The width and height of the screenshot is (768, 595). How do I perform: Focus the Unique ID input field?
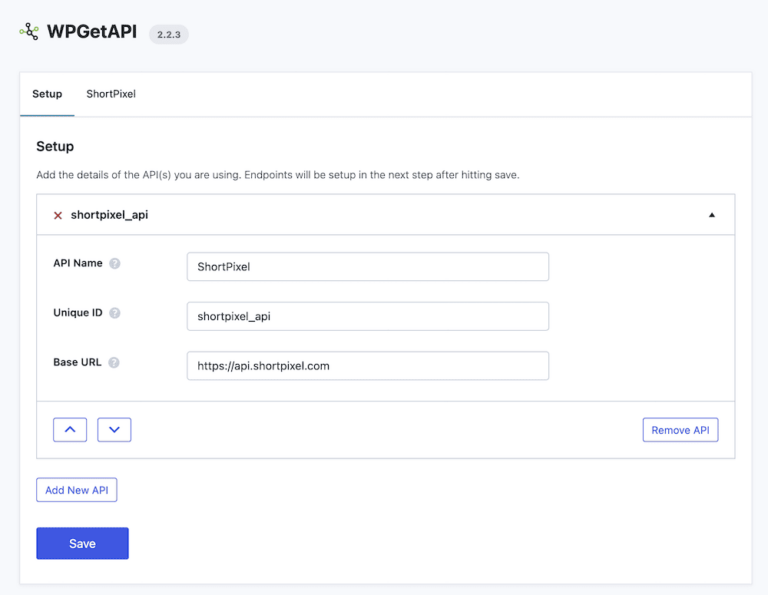[368, 316]
